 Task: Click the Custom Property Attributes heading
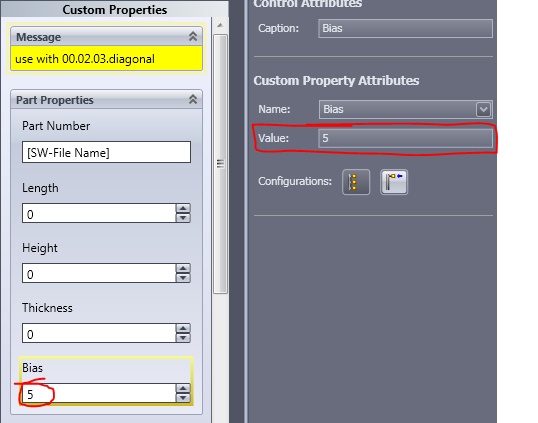336,81
